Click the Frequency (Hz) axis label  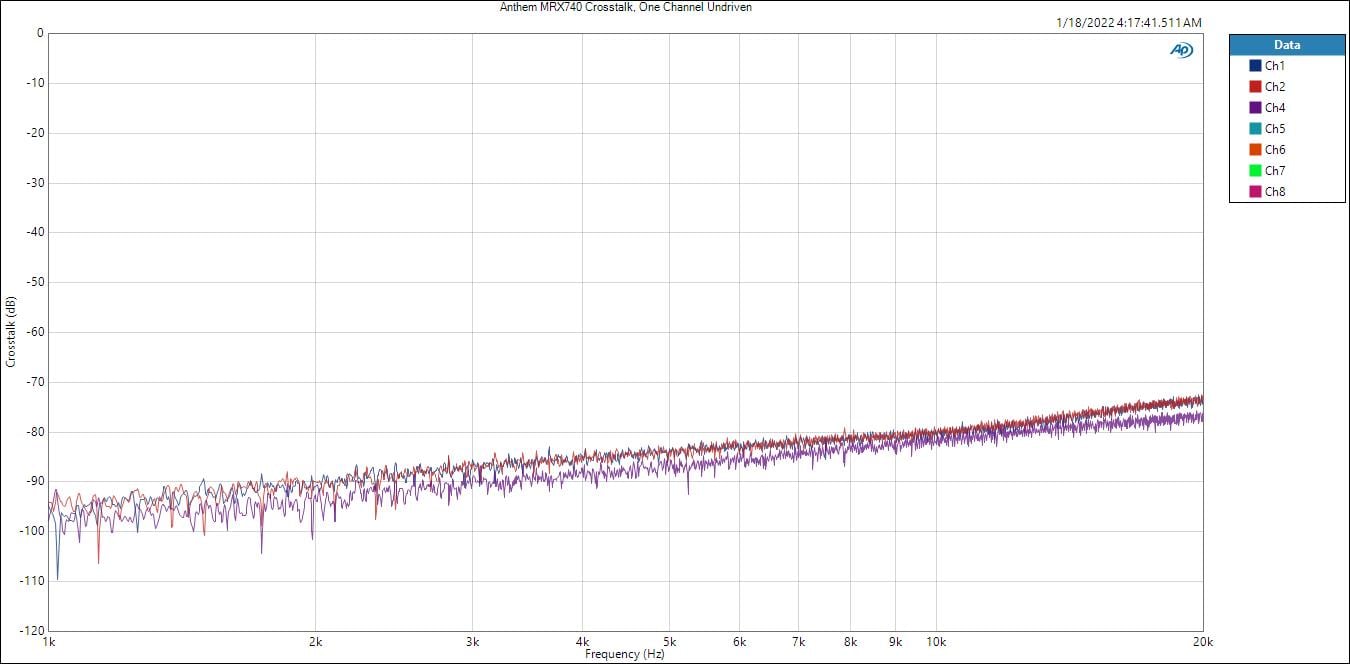pos(625,654)
